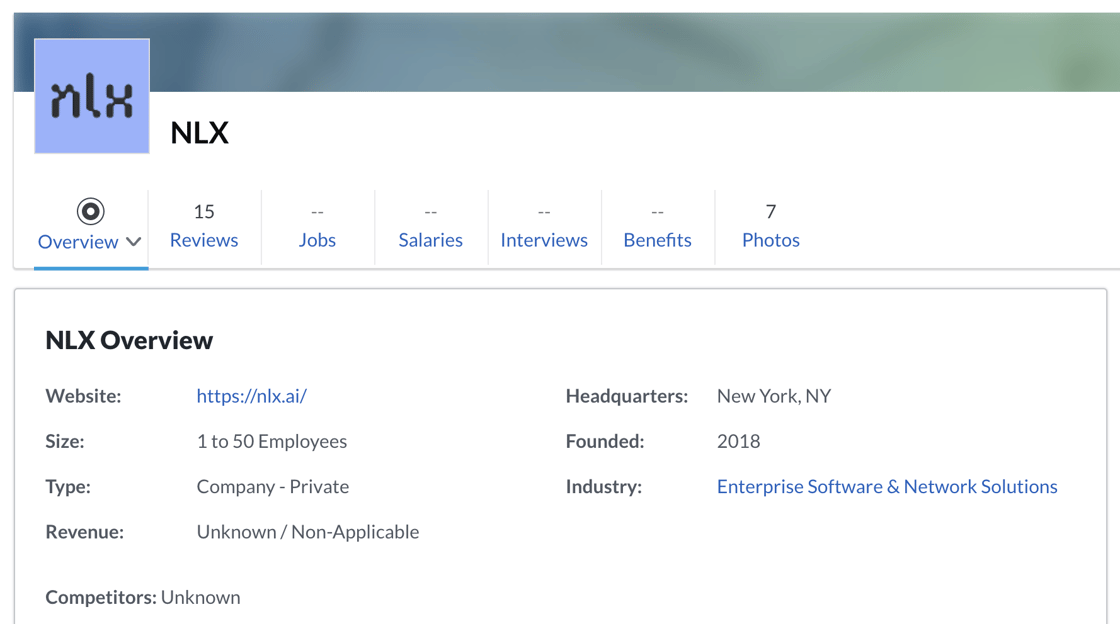Open the Reviews tab

tap(204, 240)
